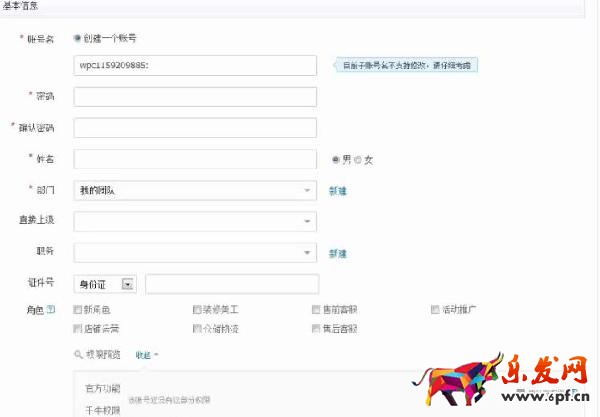Screen dimensions: 600x417
Task: Click the 新建 link next to 部门
Action: coord(337,190)
